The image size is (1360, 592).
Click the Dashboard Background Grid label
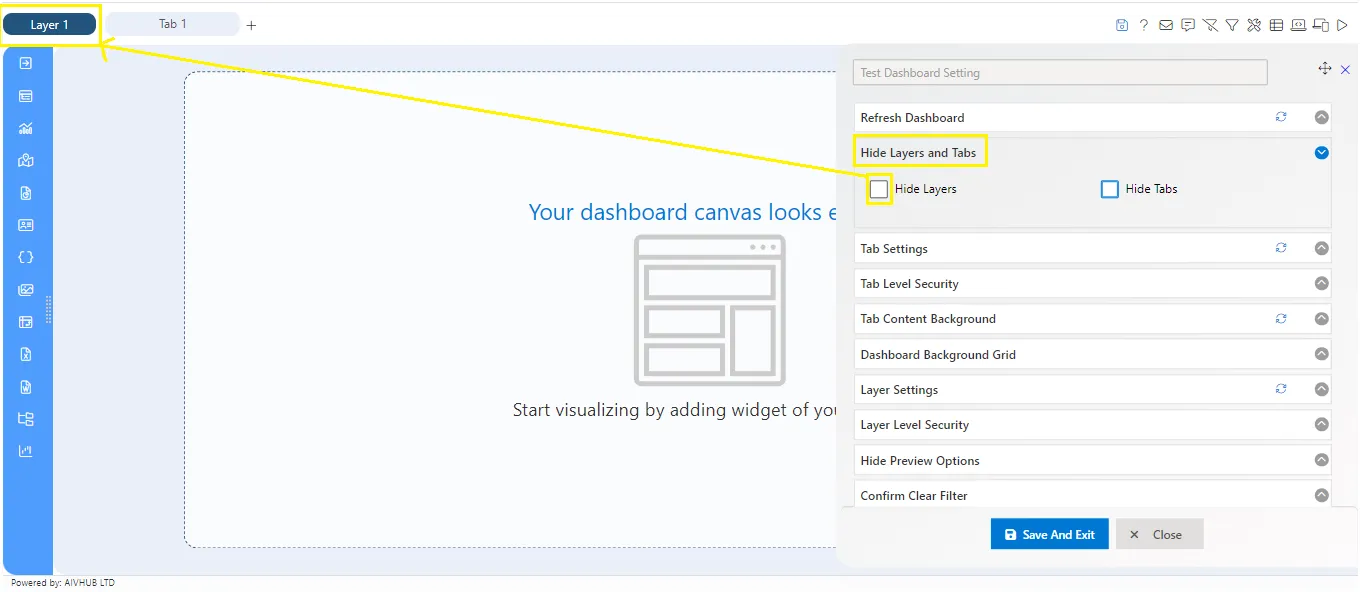[938, 354]
